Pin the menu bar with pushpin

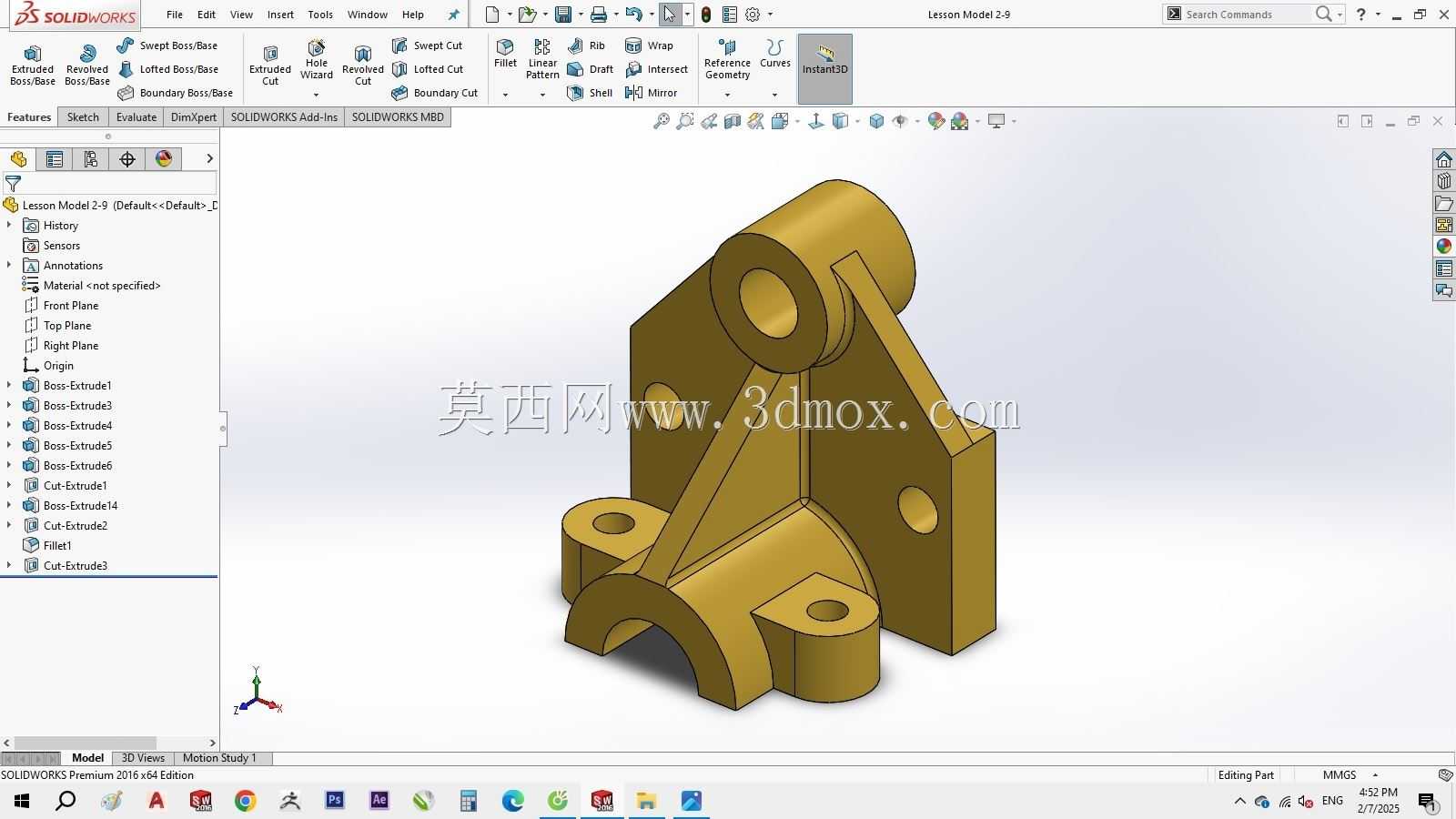pyautogui.click(x=453, y=15)
